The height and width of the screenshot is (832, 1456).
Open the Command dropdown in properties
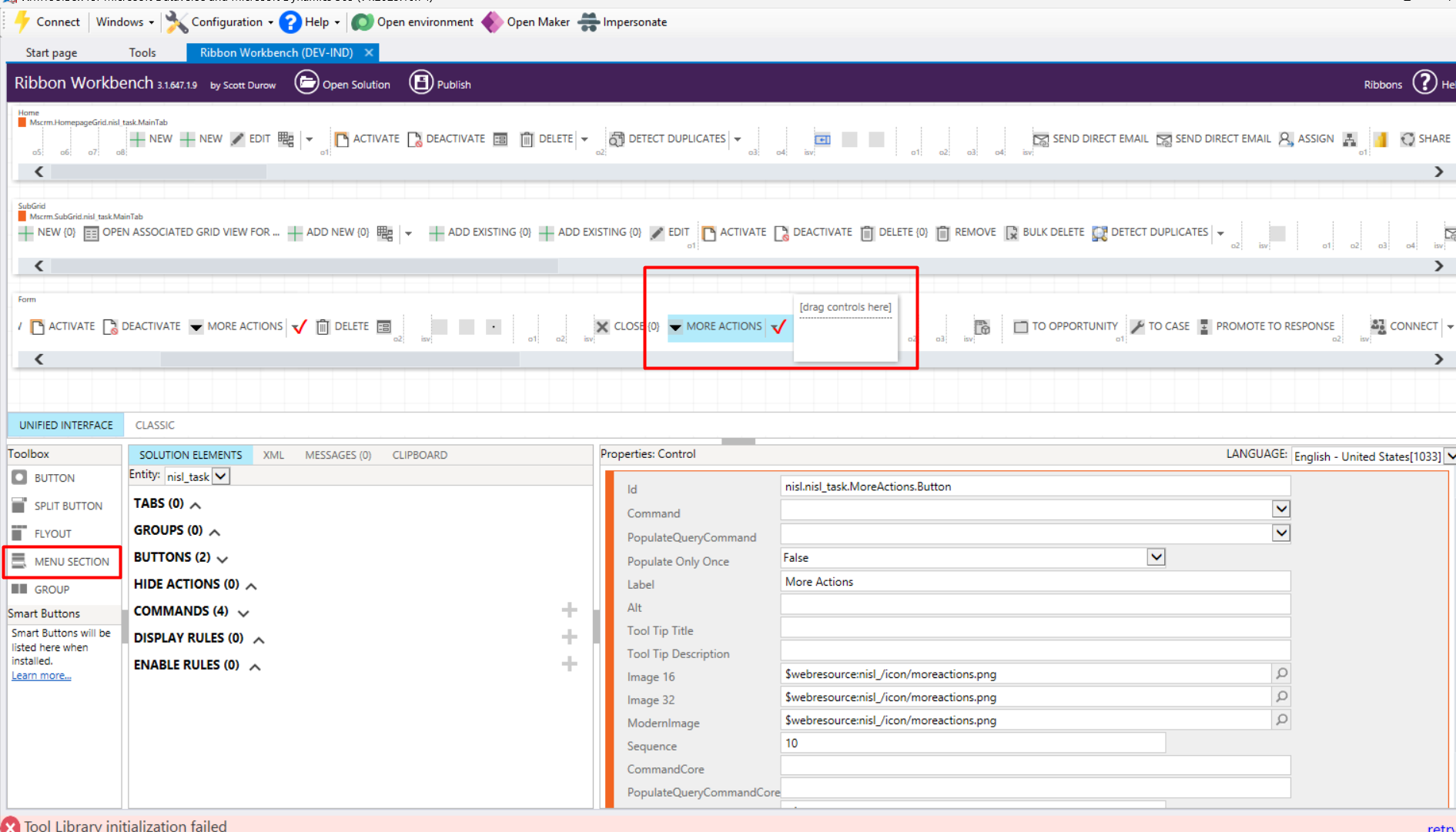coord(1280,509)
